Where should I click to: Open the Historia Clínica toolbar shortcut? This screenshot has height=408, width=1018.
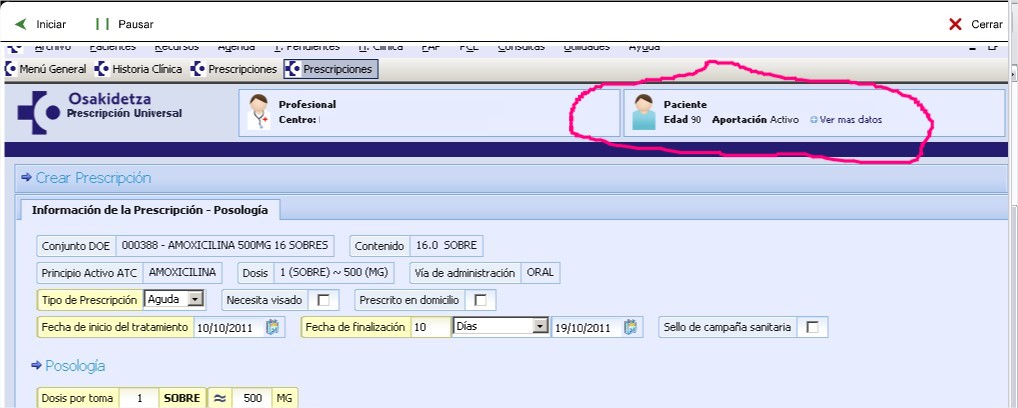(x=103, y=69)
